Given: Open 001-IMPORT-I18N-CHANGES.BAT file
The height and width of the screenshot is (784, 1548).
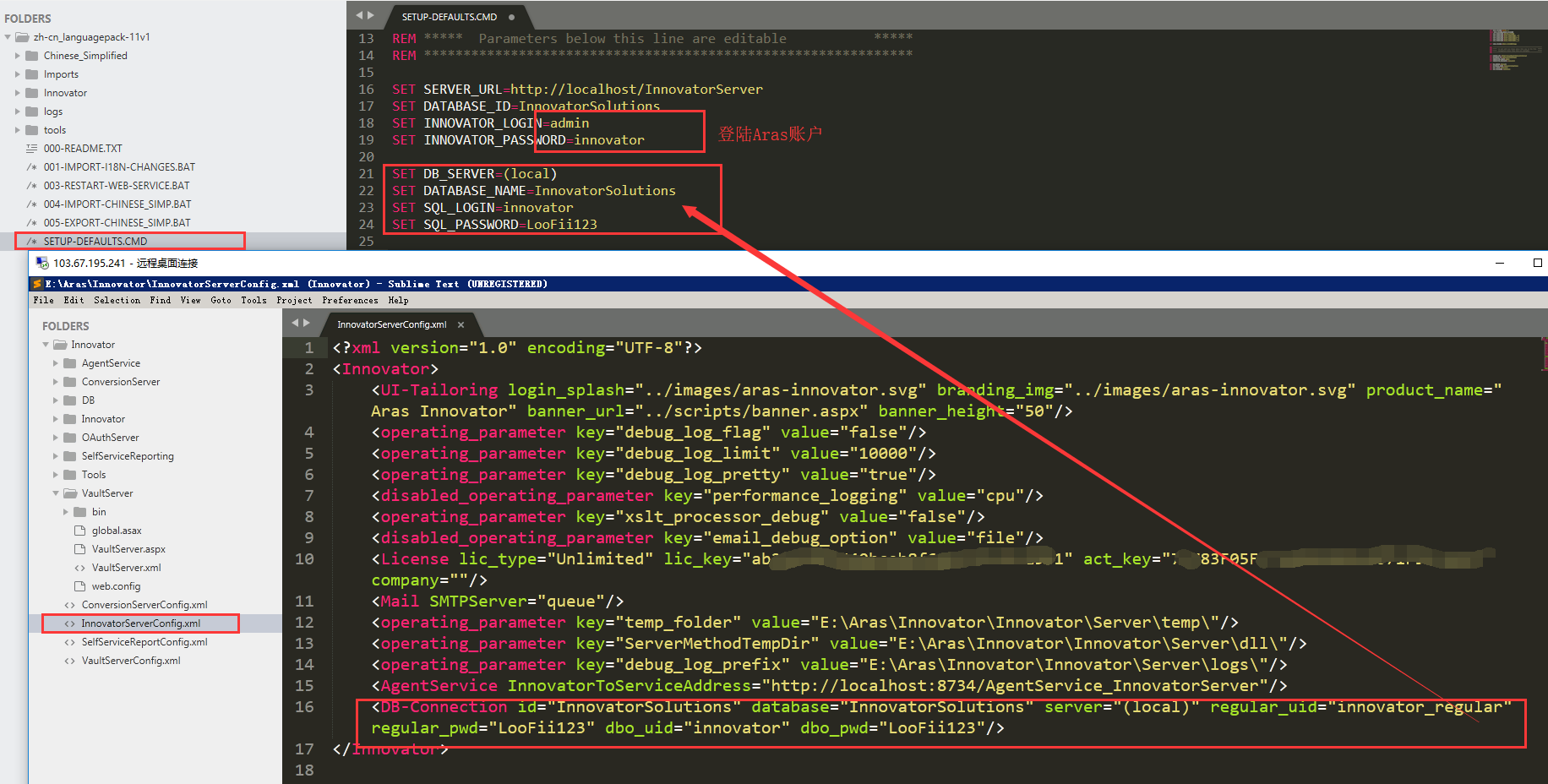Looking at the screenshot, I should click(x=119, y=167).
